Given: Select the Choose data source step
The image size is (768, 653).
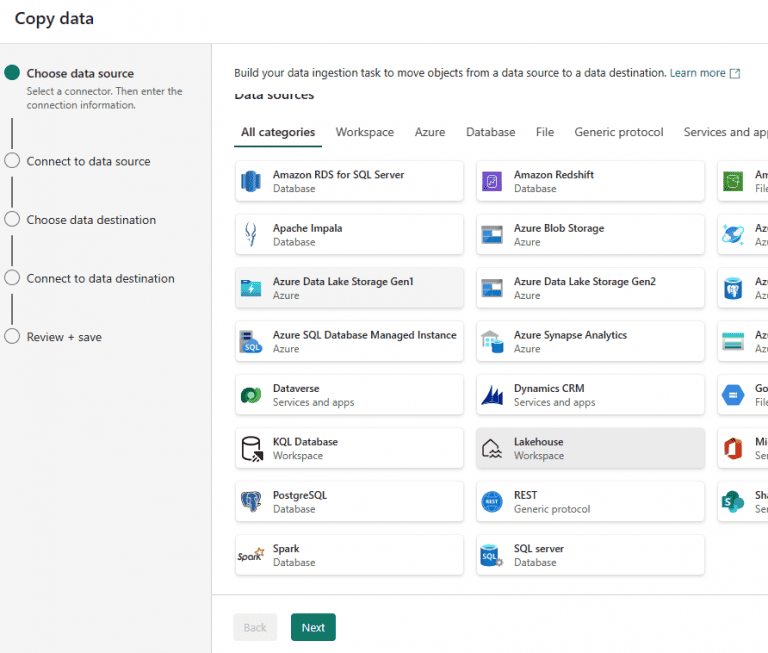Looking at the screenshot, I should click(x=80, y=73).
